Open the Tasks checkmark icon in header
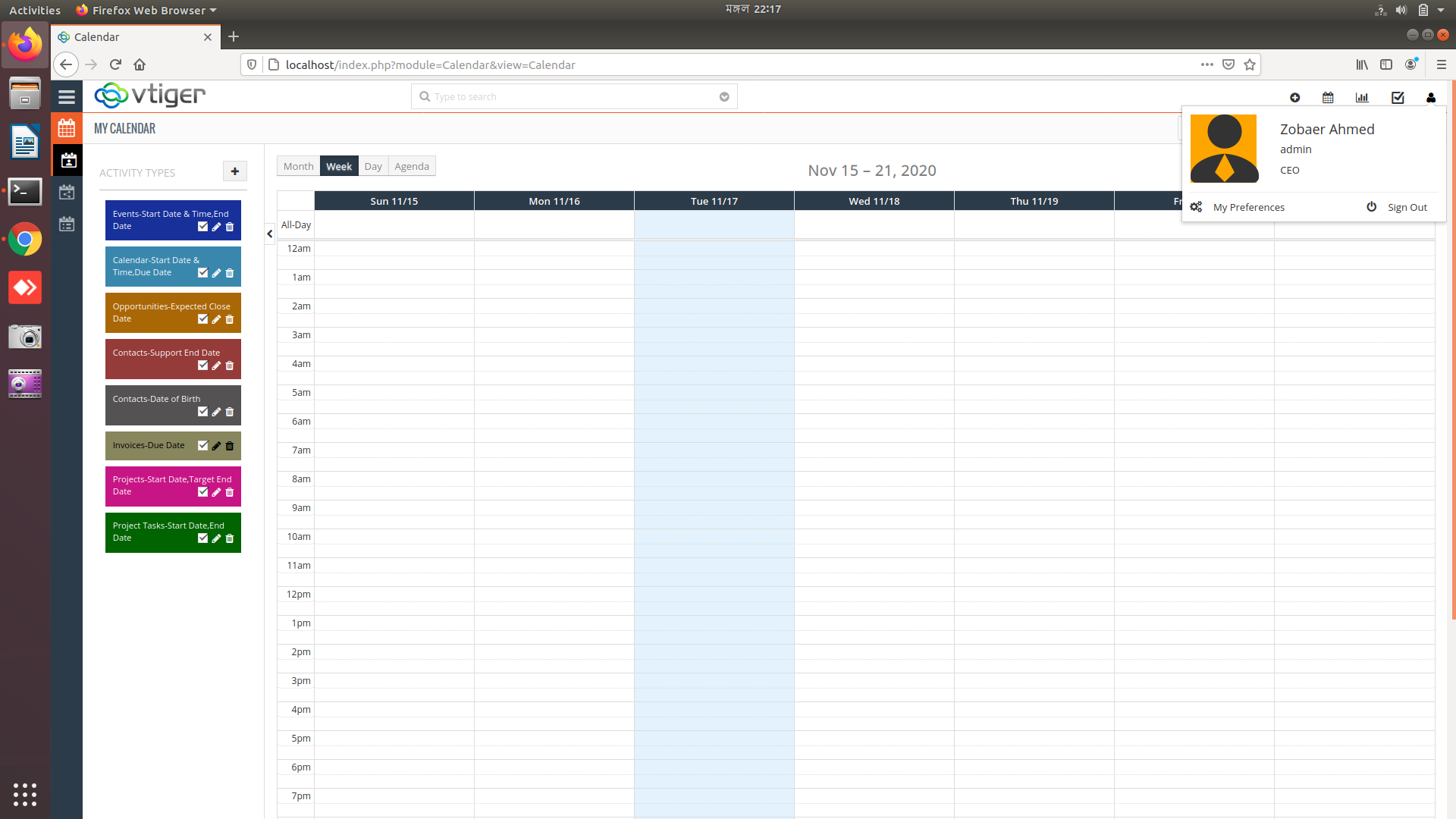The width and height of the screenshot is (1456, 819). click(x=1398, y=98)
